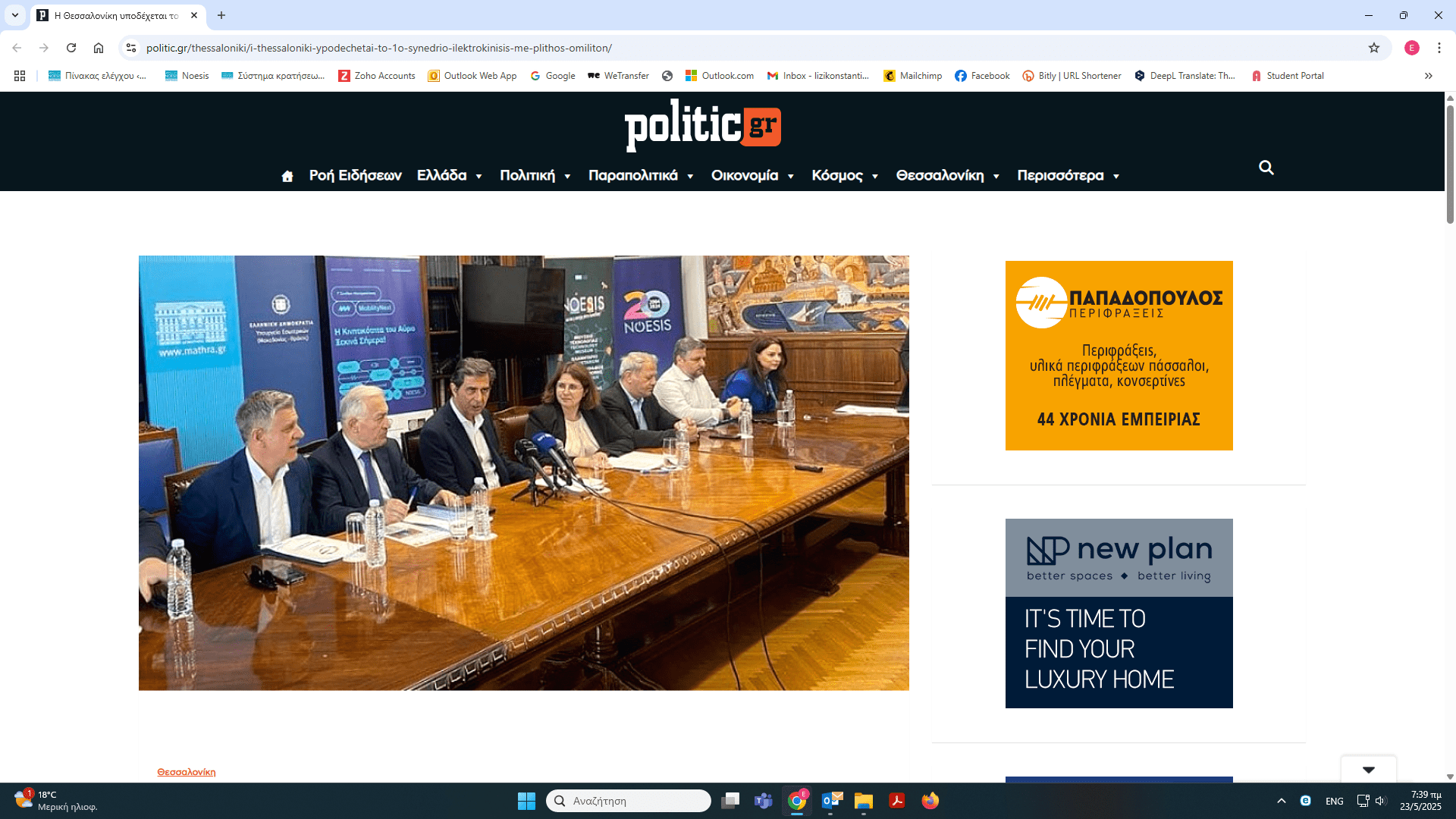
Task: Open the site search magnifier icon
Action: click(1266, 168)
